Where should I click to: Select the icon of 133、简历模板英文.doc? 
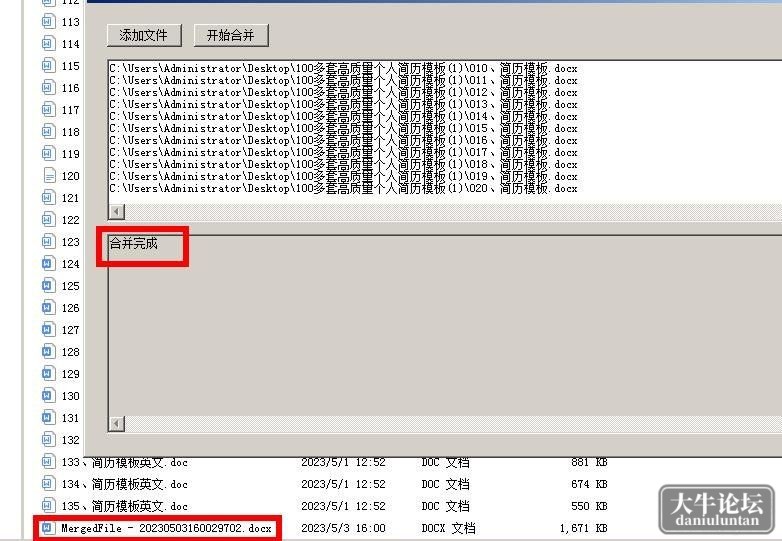coord(48,462)
